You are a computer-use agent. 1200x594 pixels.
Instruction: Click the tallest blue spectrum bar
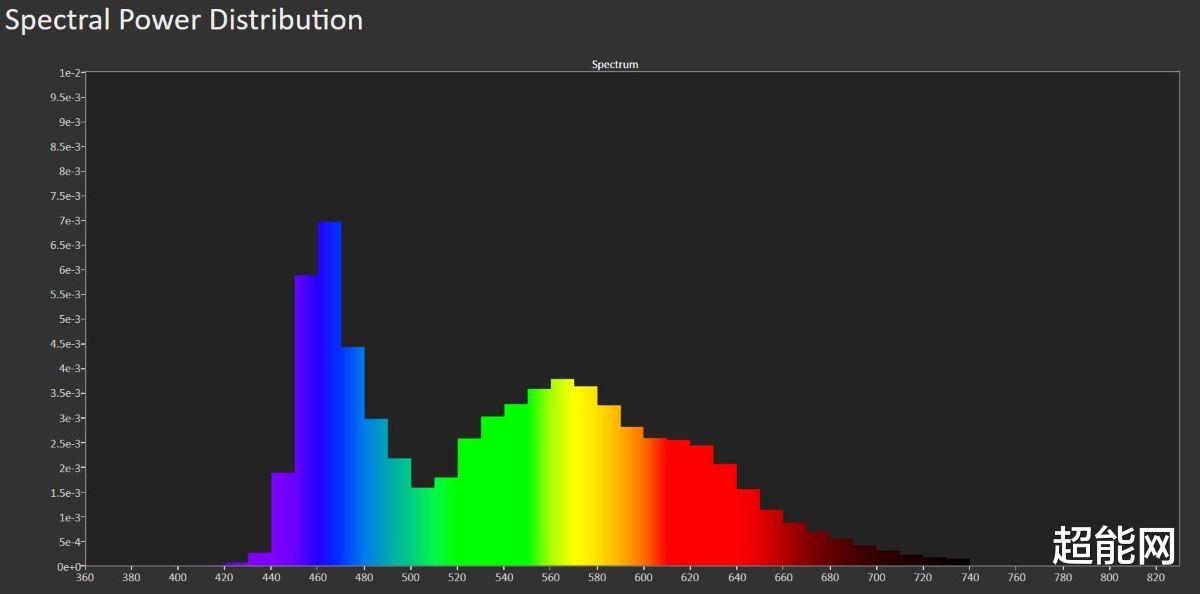[x=330, y=394]
